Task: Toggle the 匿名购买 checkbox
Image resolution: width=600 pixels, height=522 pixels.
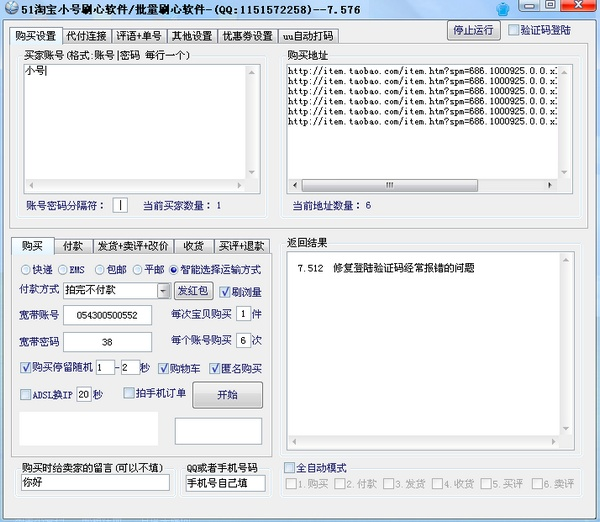Action: tap(214, 369)
